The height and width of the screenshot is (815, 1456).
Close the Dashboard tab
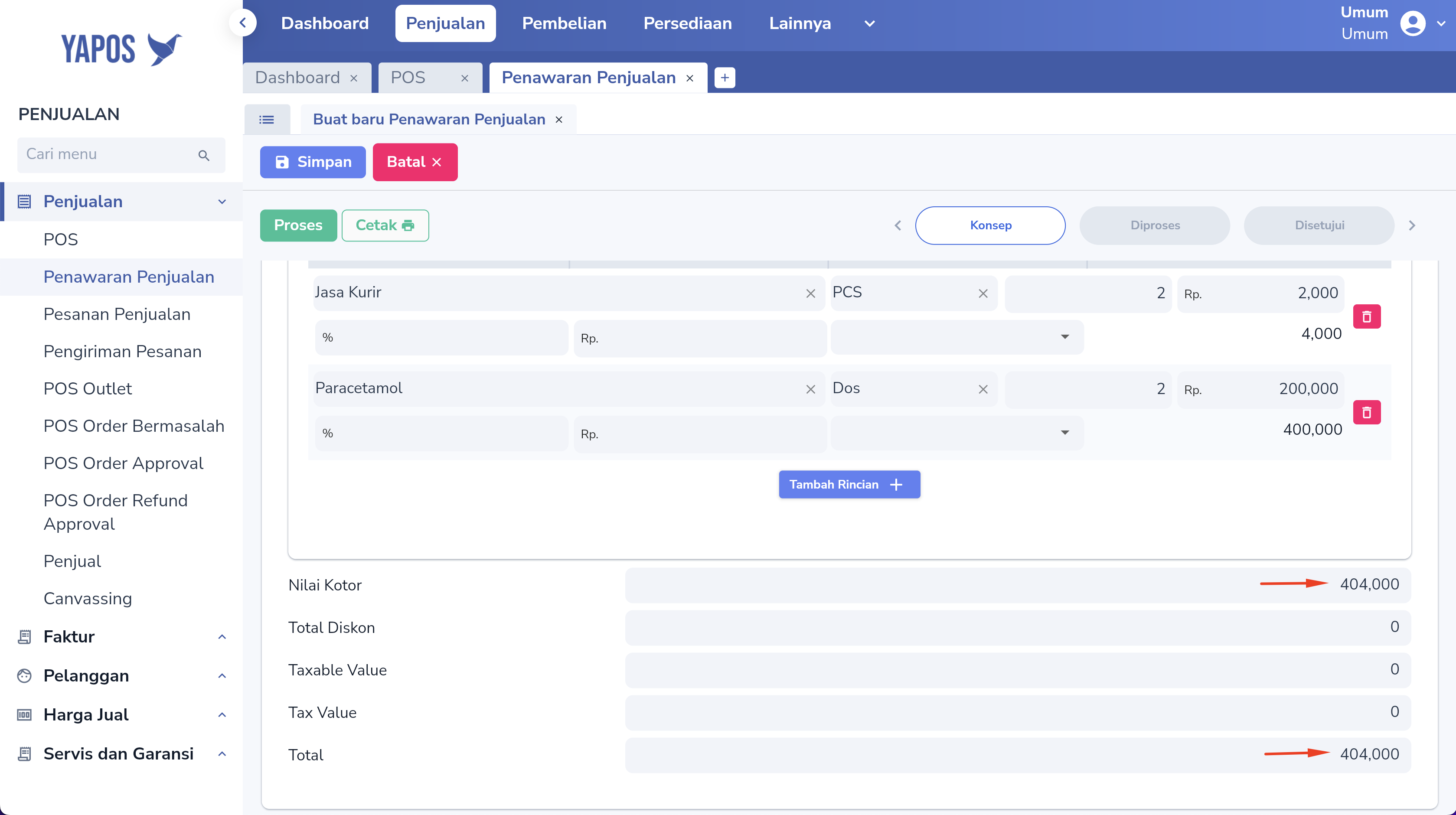click(x=354, y=78)
